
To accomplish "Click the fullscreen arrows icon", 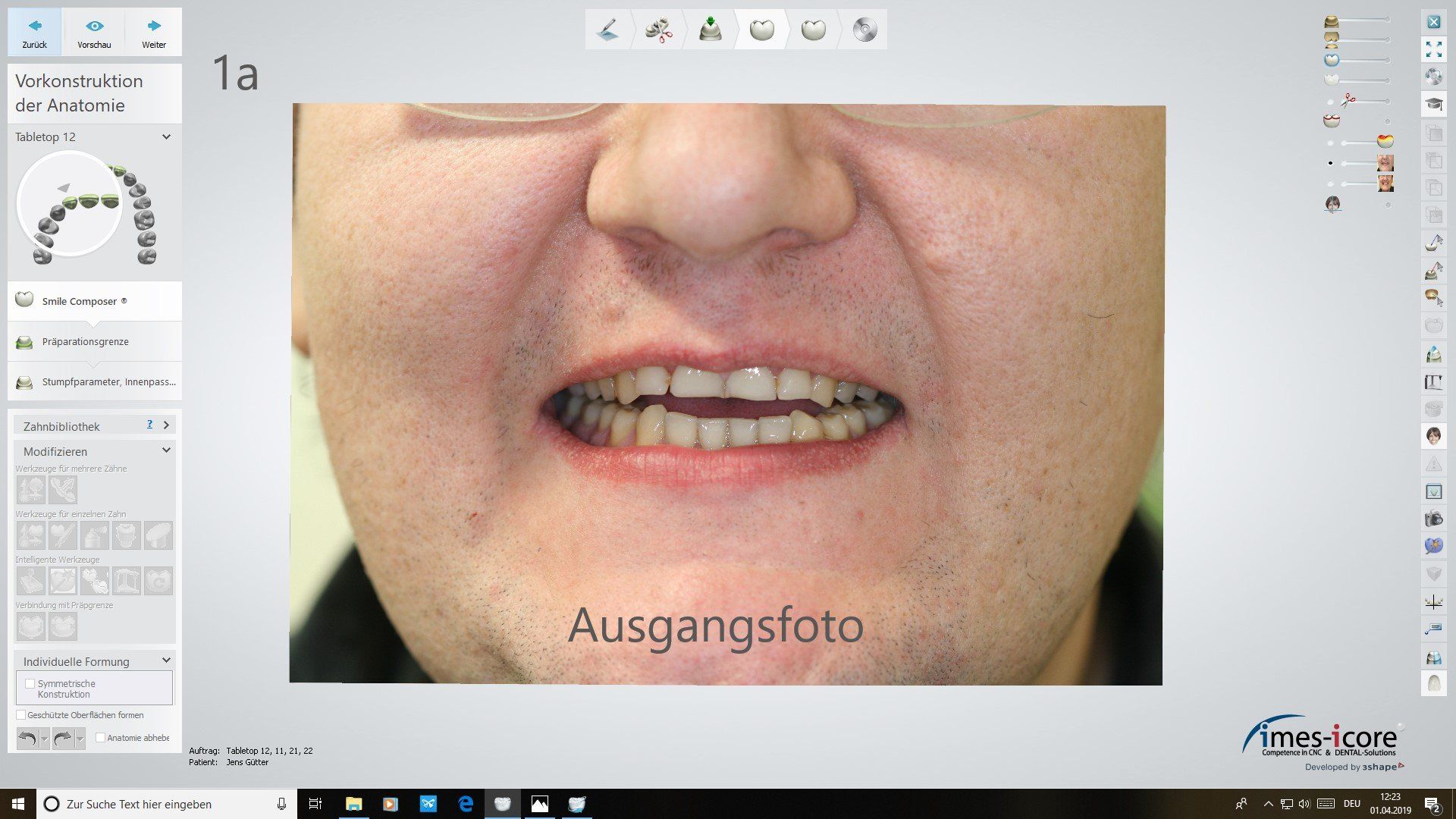I will click(x=1433, y=50).
